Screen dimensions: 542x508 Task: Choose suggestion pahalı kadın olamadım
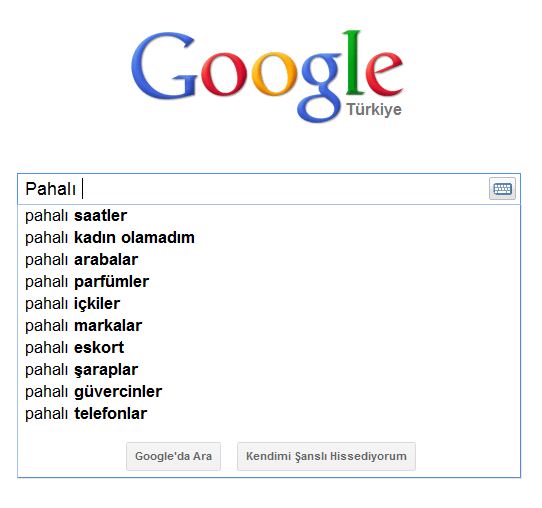[x=269, y=238]
